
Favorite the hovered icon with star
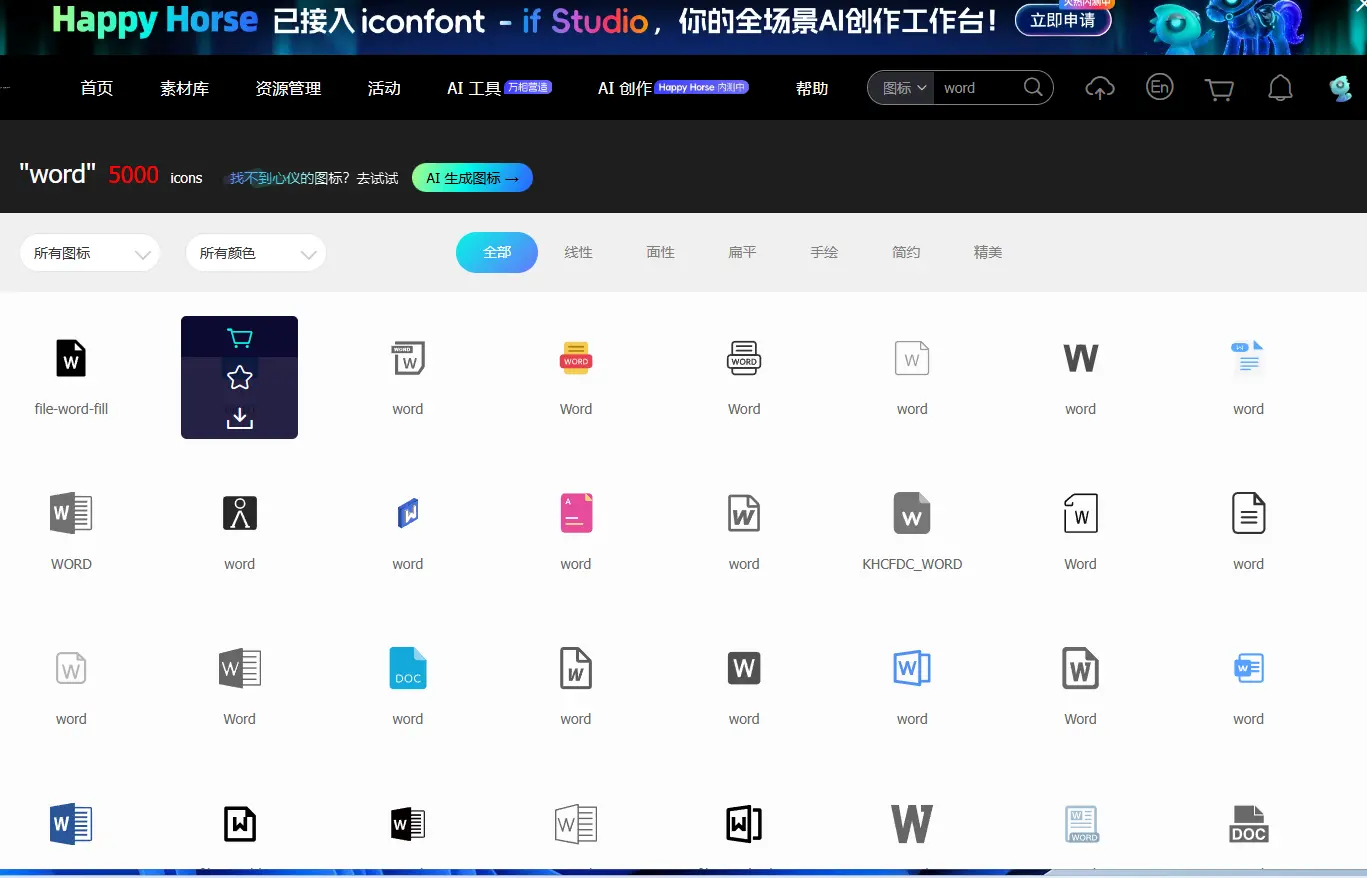coord(239,377)
